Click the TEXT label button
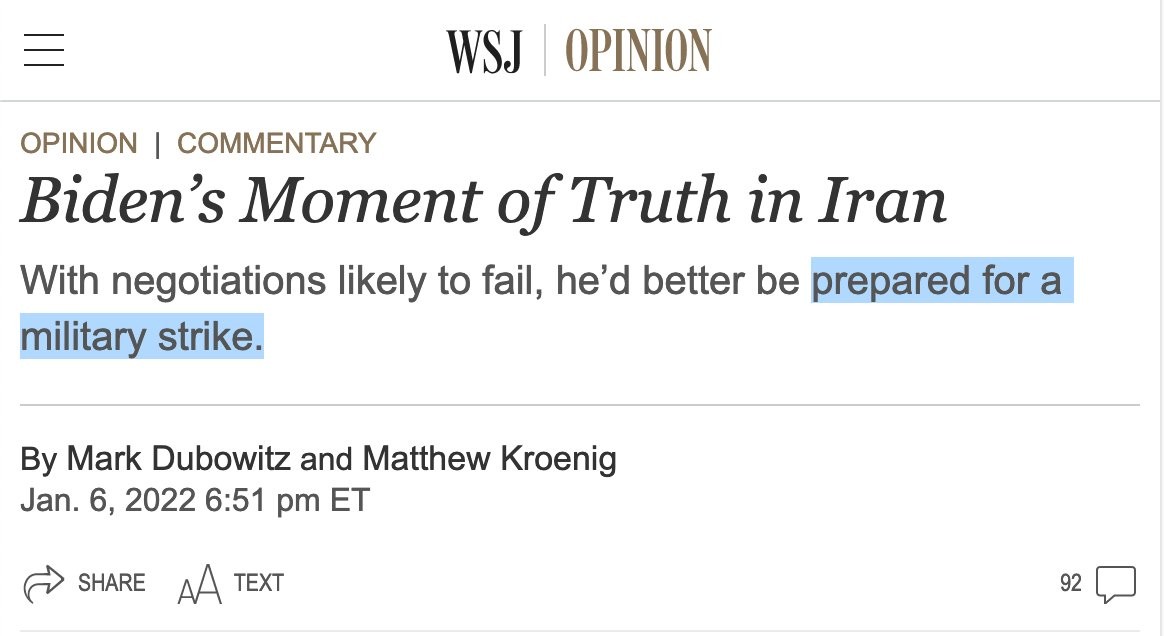Image resolution: width=1164 pixels, height=636 pixels. [x=258, y=583]
